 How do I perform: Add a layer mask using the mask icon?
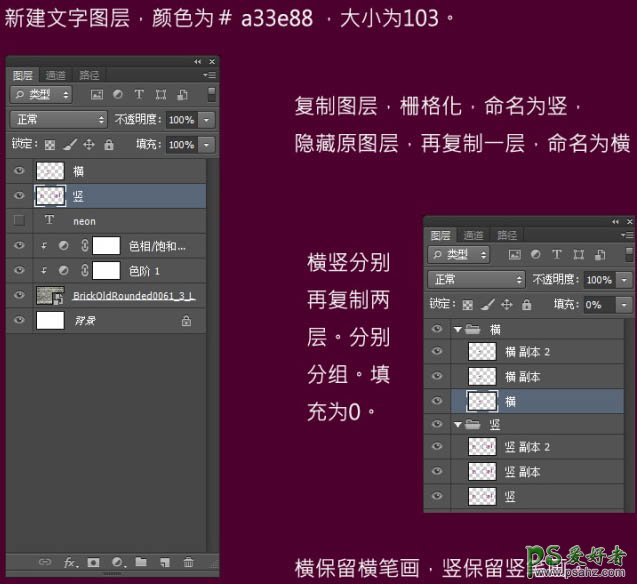(x=93, y=562)
